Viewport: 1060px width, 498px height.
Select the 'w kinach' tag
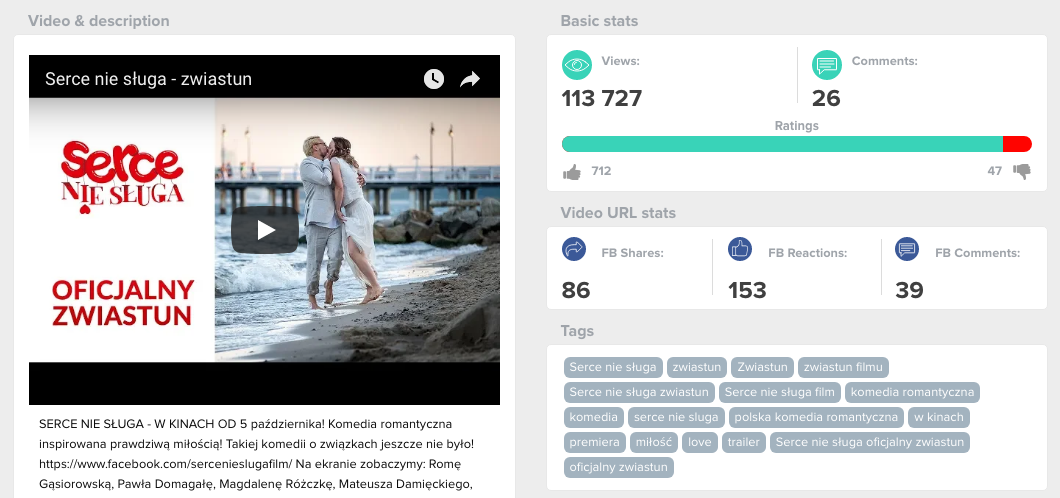coord(938,417)
